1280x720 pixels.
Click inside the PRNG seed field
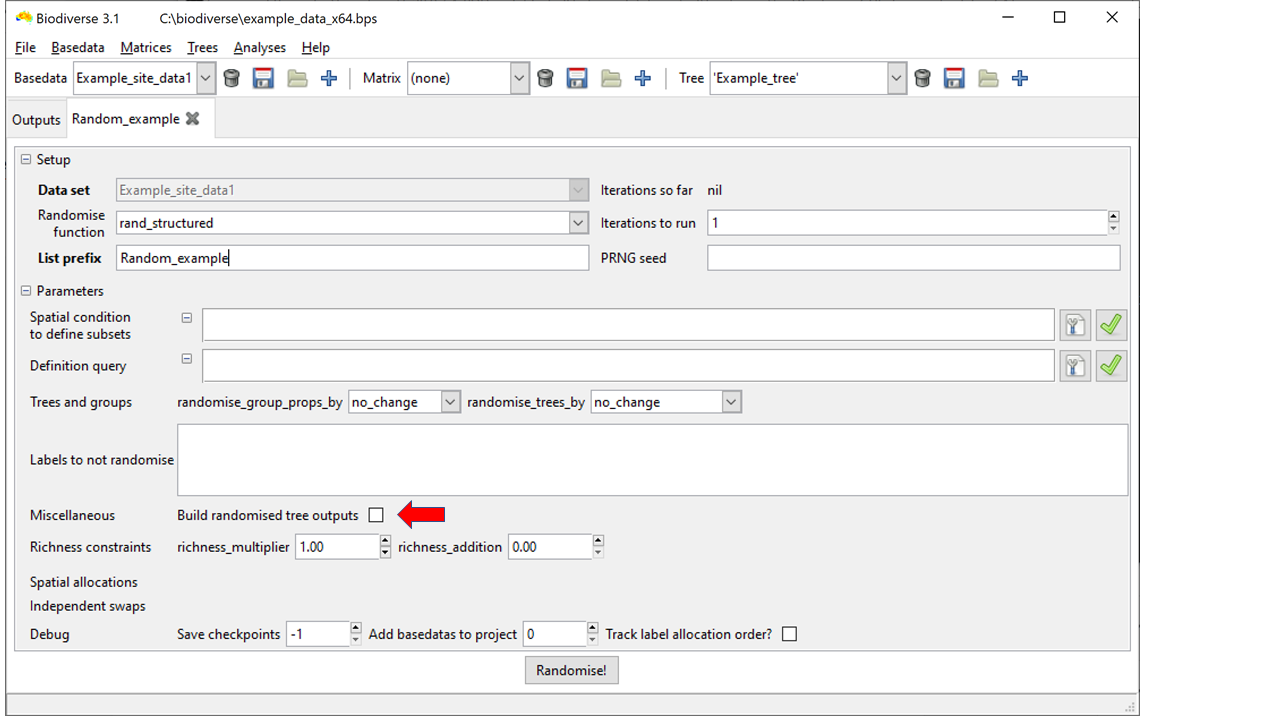coord(913,257)
